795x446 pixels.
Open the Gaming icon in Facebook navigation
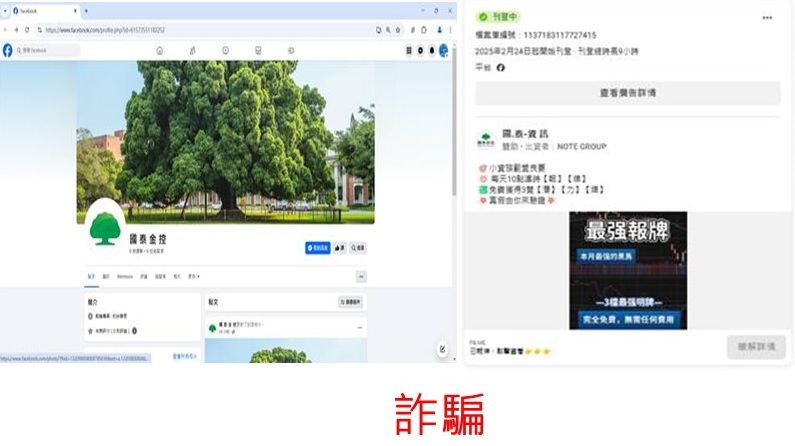pos(291,51)
